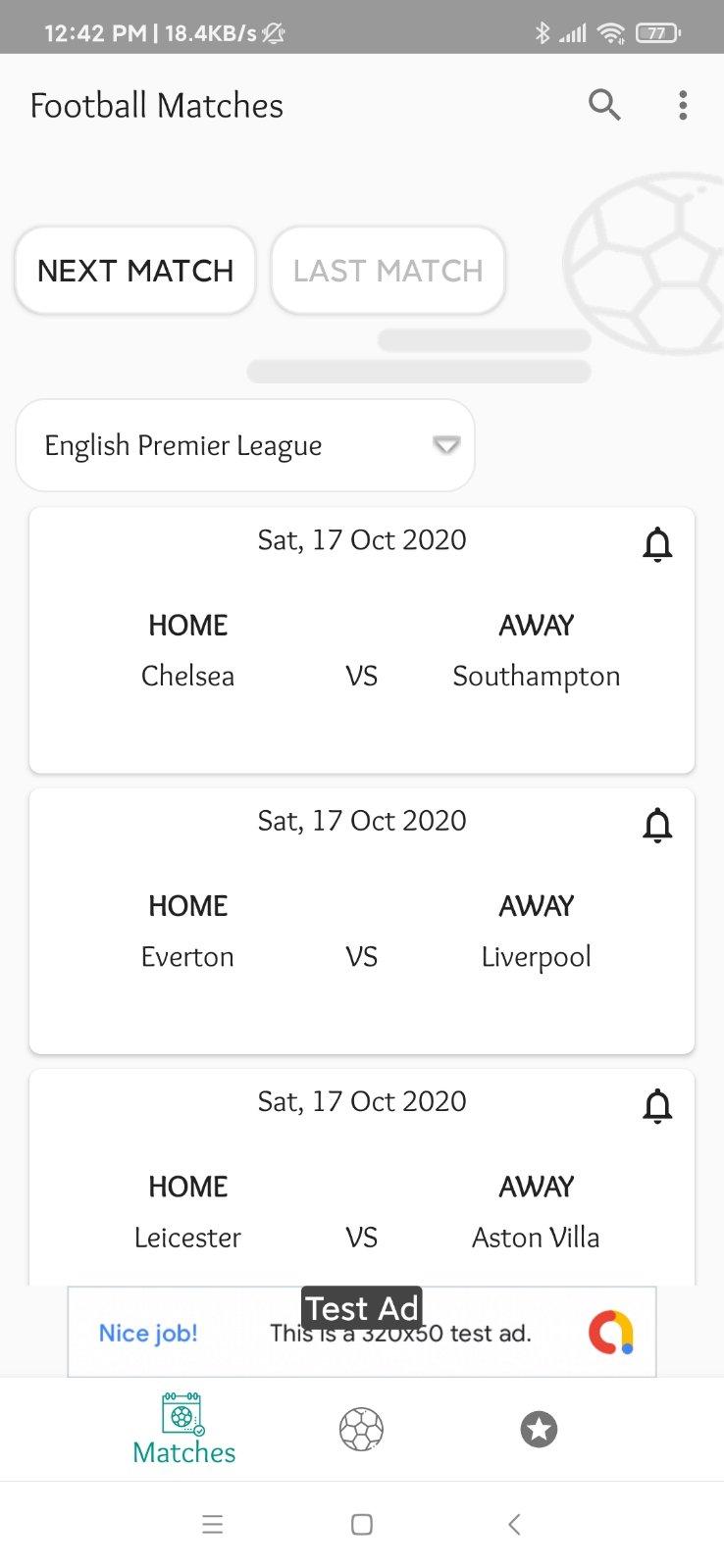Open the three-dot overflow menu

click(683, 105)
